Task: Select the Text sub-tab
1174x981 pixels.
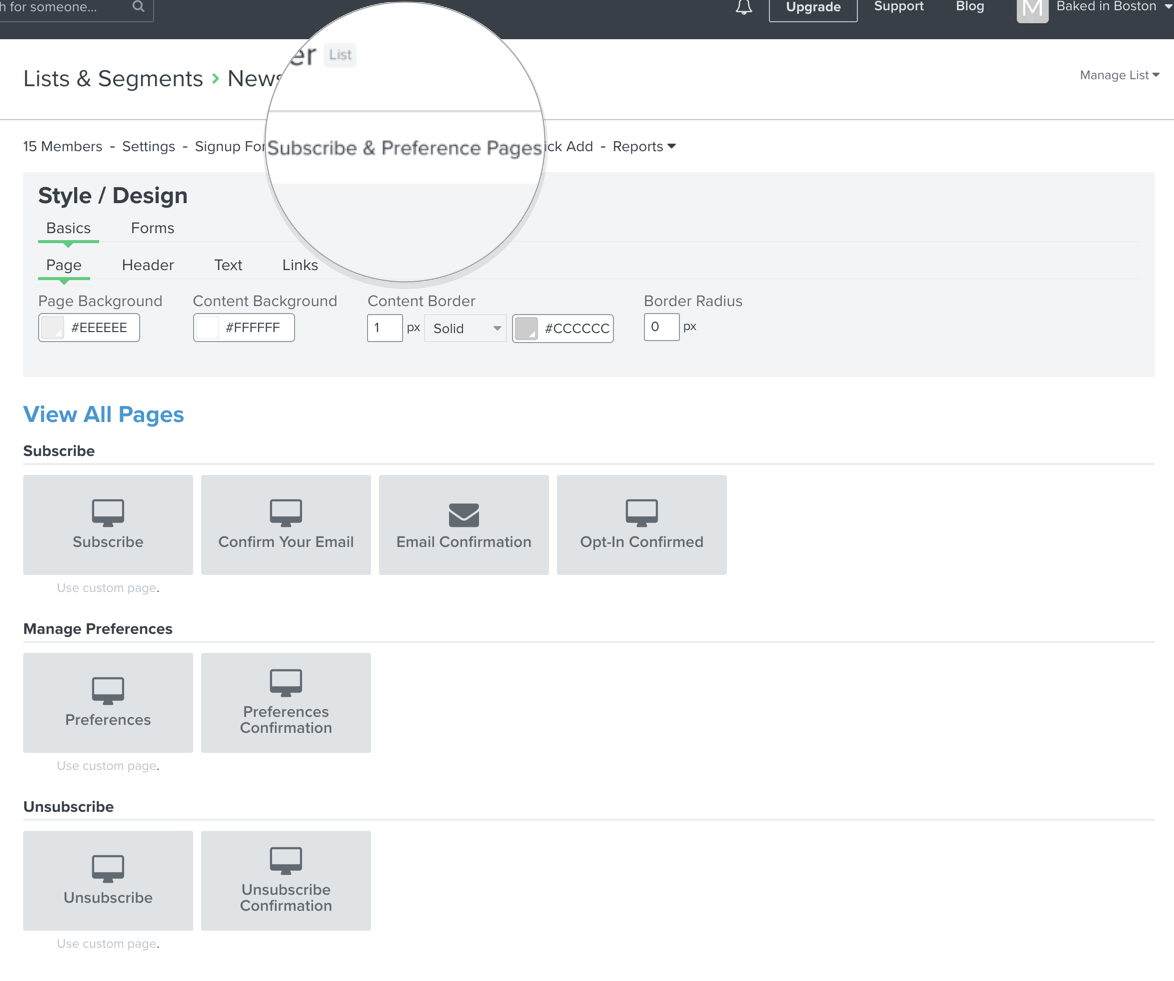Action: [x=228, y=265]
